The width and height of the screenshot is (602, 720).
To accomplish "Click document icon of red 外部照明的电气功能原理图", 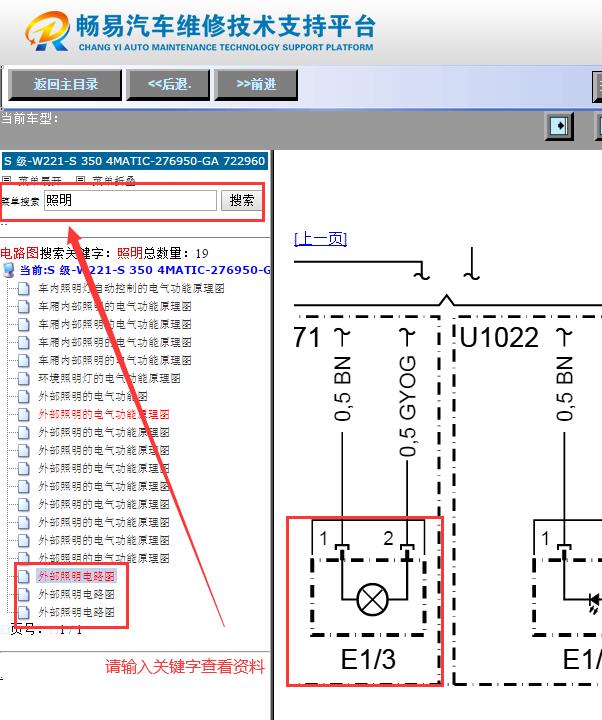I will 24,415.
